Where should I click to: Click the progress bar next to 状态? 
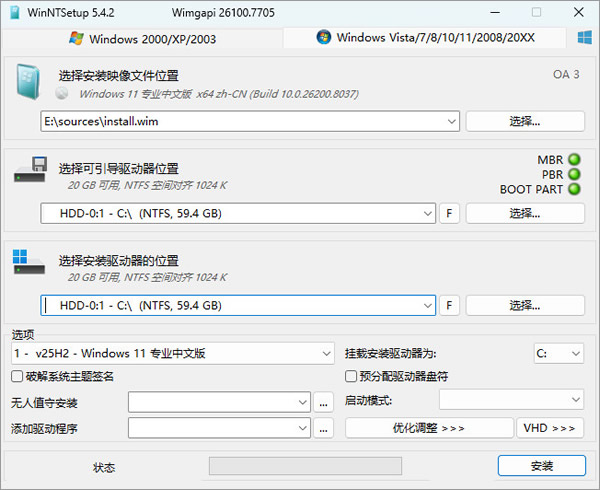pos(304,467)
